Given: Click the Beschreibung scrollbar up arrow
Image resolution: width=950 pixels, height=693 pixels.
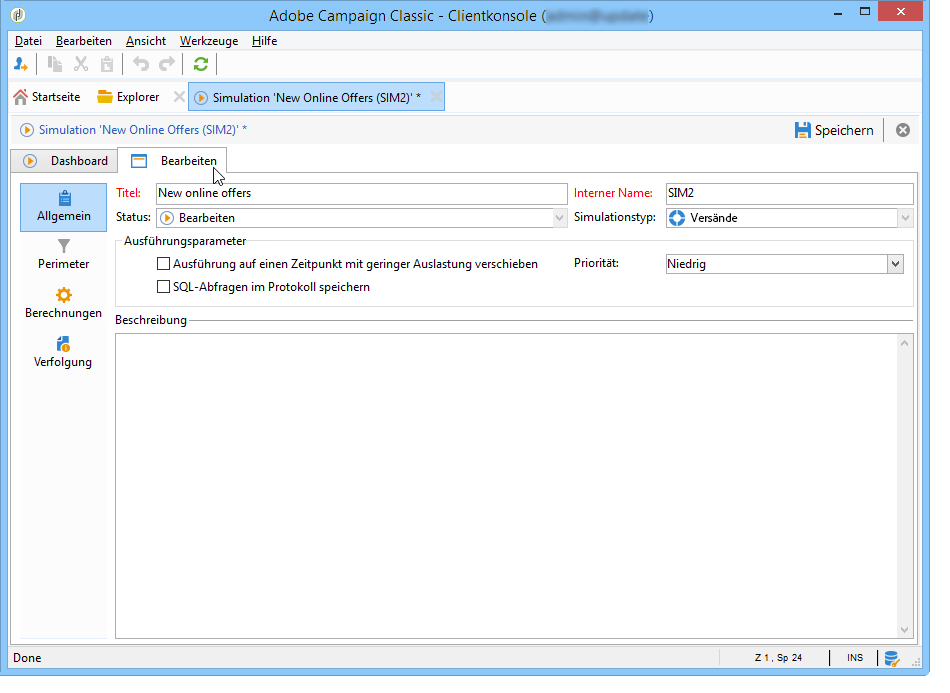Looking at the screenshot, I should 905,343.
